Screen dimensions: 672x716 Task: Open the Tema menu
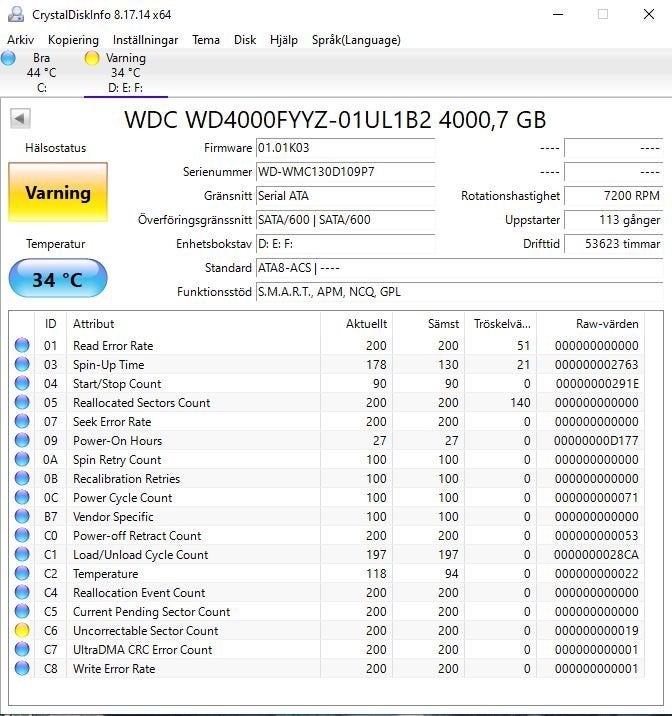[x=206, y=40]
